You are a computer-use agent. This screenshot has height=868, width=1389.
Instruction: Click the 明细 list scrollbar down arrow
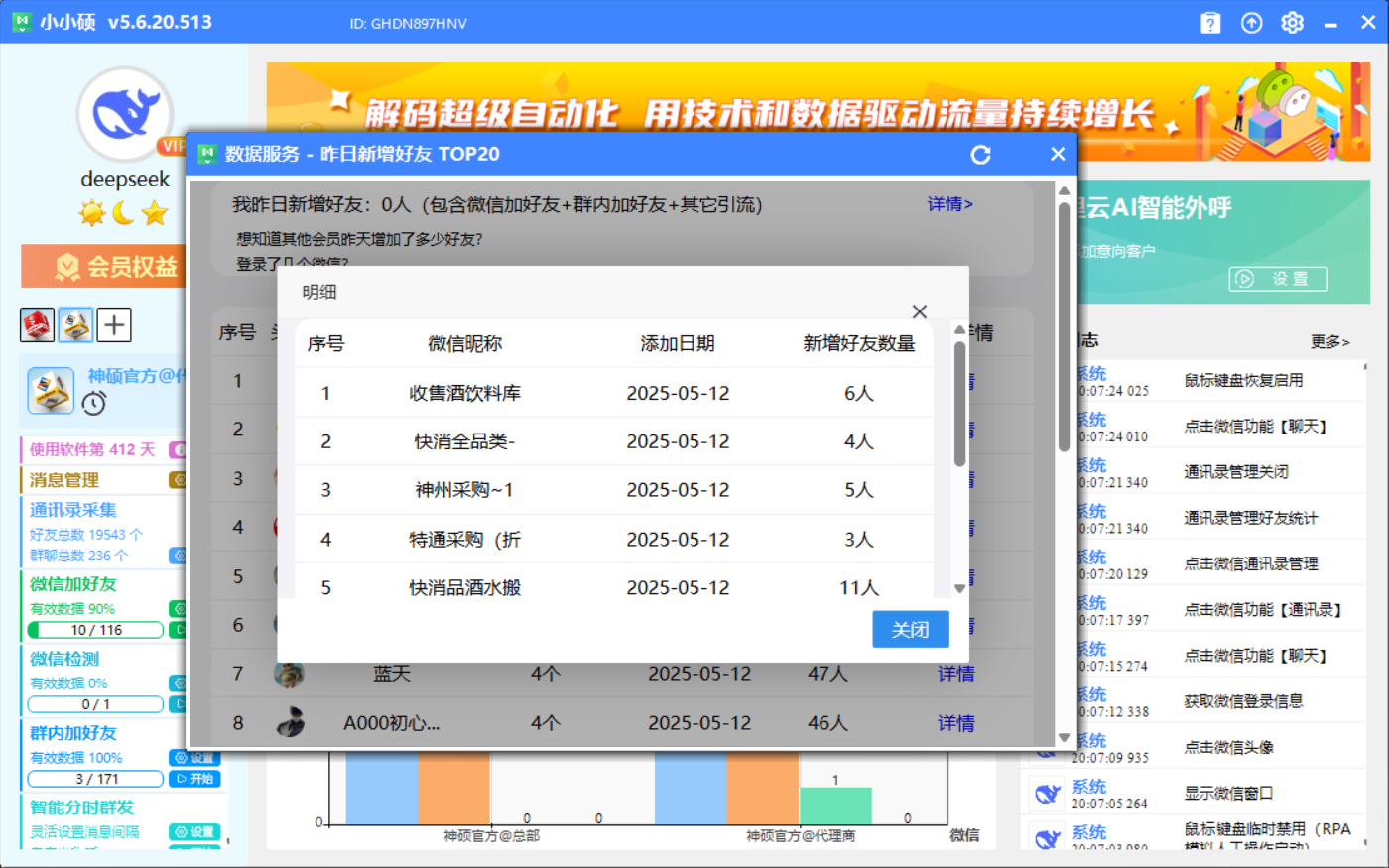(959, 588)
